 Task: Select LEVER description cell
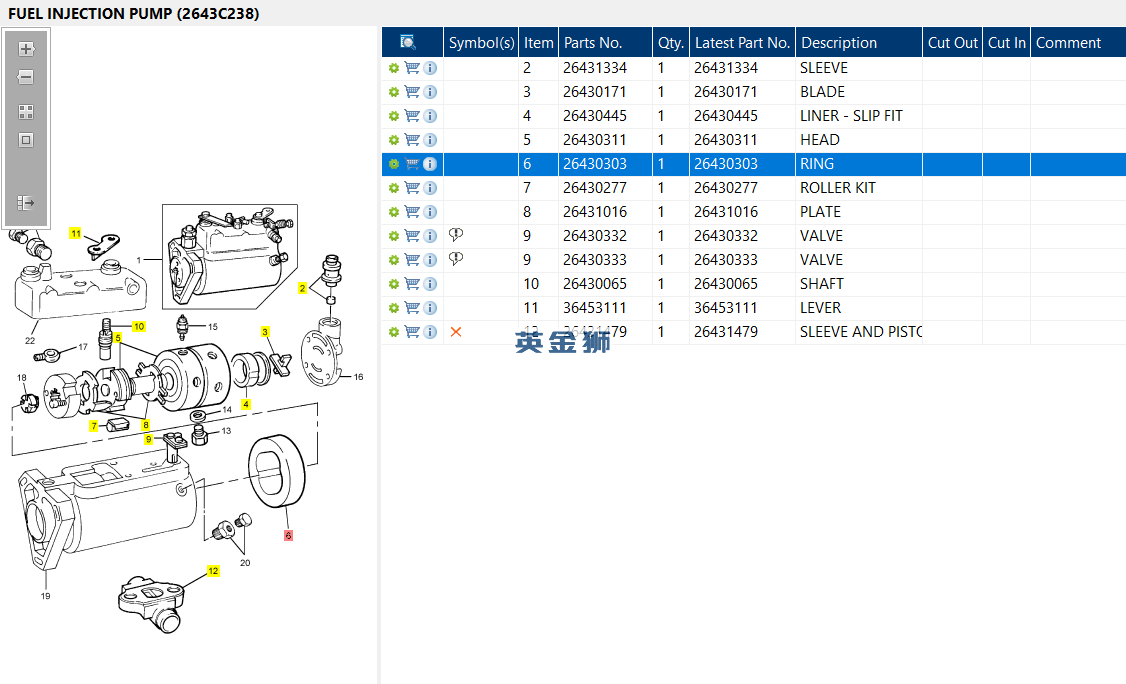859,308
